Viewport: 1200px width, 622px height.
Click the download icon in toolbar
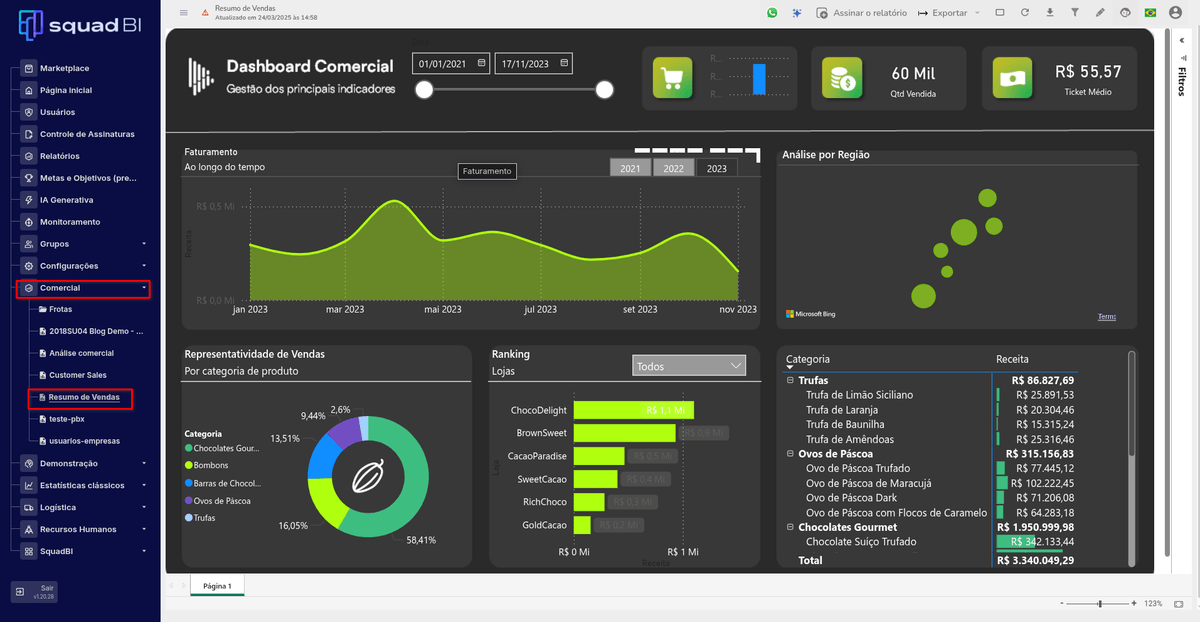[x=1050, y=13]
